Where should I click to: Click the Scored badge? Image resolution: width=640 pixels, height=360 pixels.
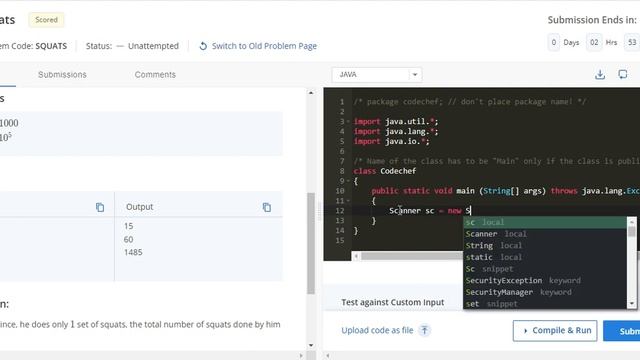point(46,20)
